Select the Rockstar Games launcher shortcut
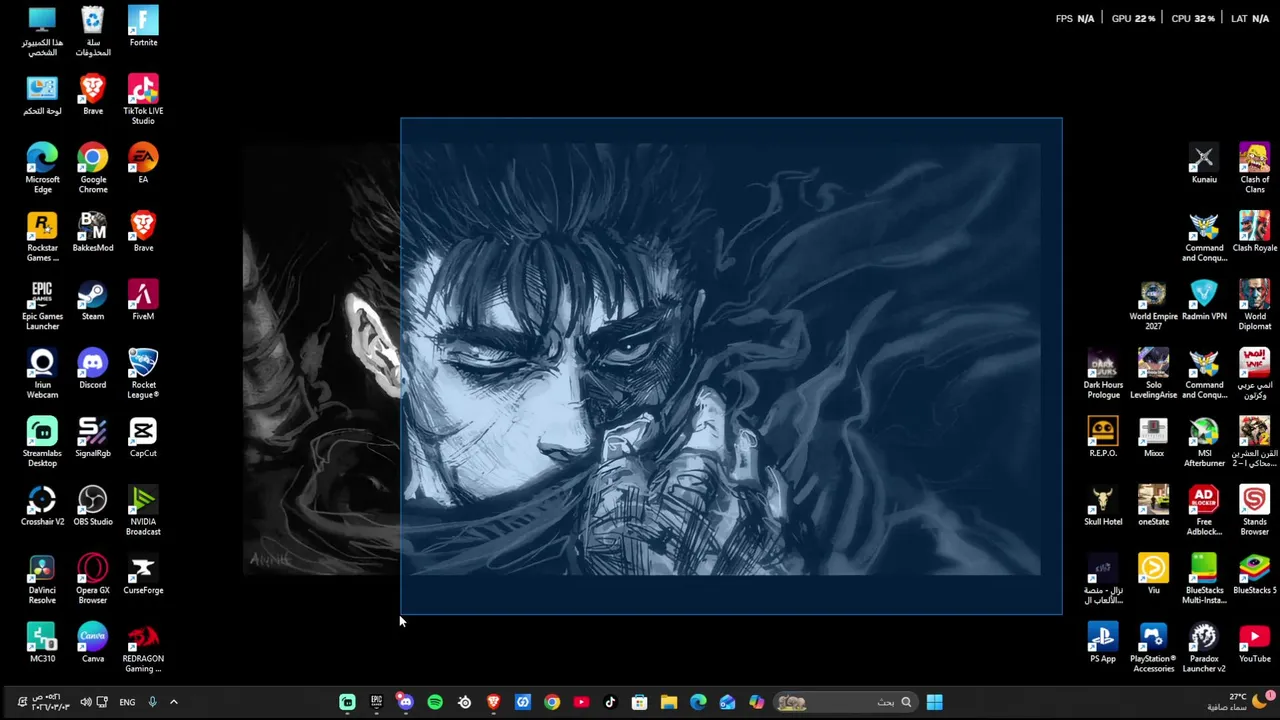The height and width of the screenshot is (720, 1280). (42, 237)
